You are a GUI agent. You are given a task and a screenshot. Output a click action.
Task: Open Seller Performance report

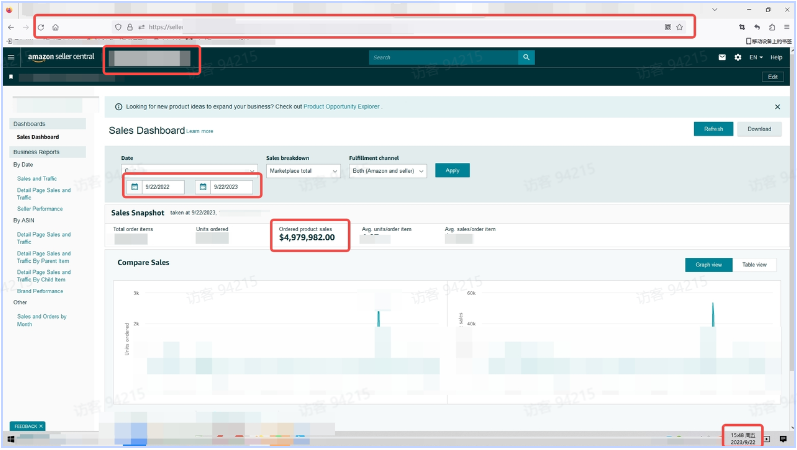pos(40,208)
